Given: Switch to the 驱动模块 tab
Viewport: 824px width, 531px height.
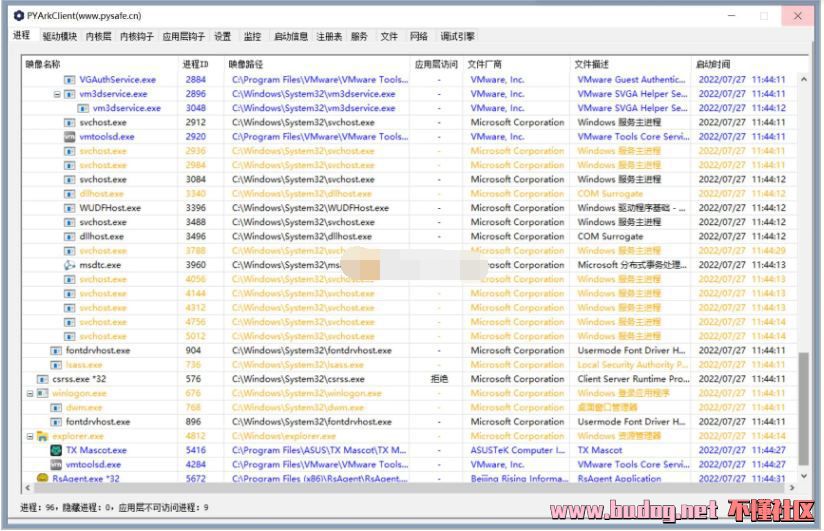Looking at the screenshot, I should pyautogui.click(x=59, y=37).
